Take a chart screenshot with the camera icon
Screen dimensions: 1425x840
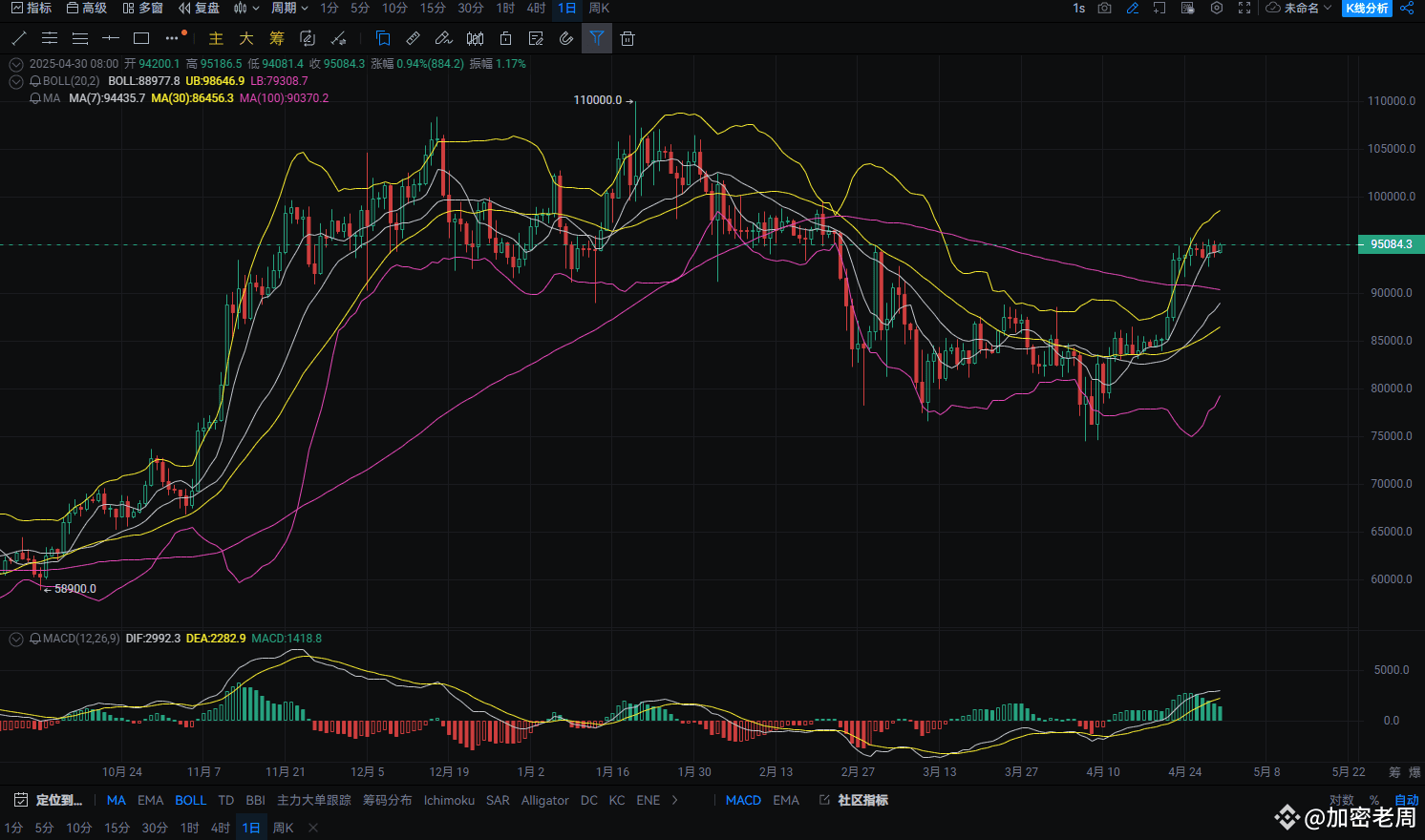(1103, 9)
